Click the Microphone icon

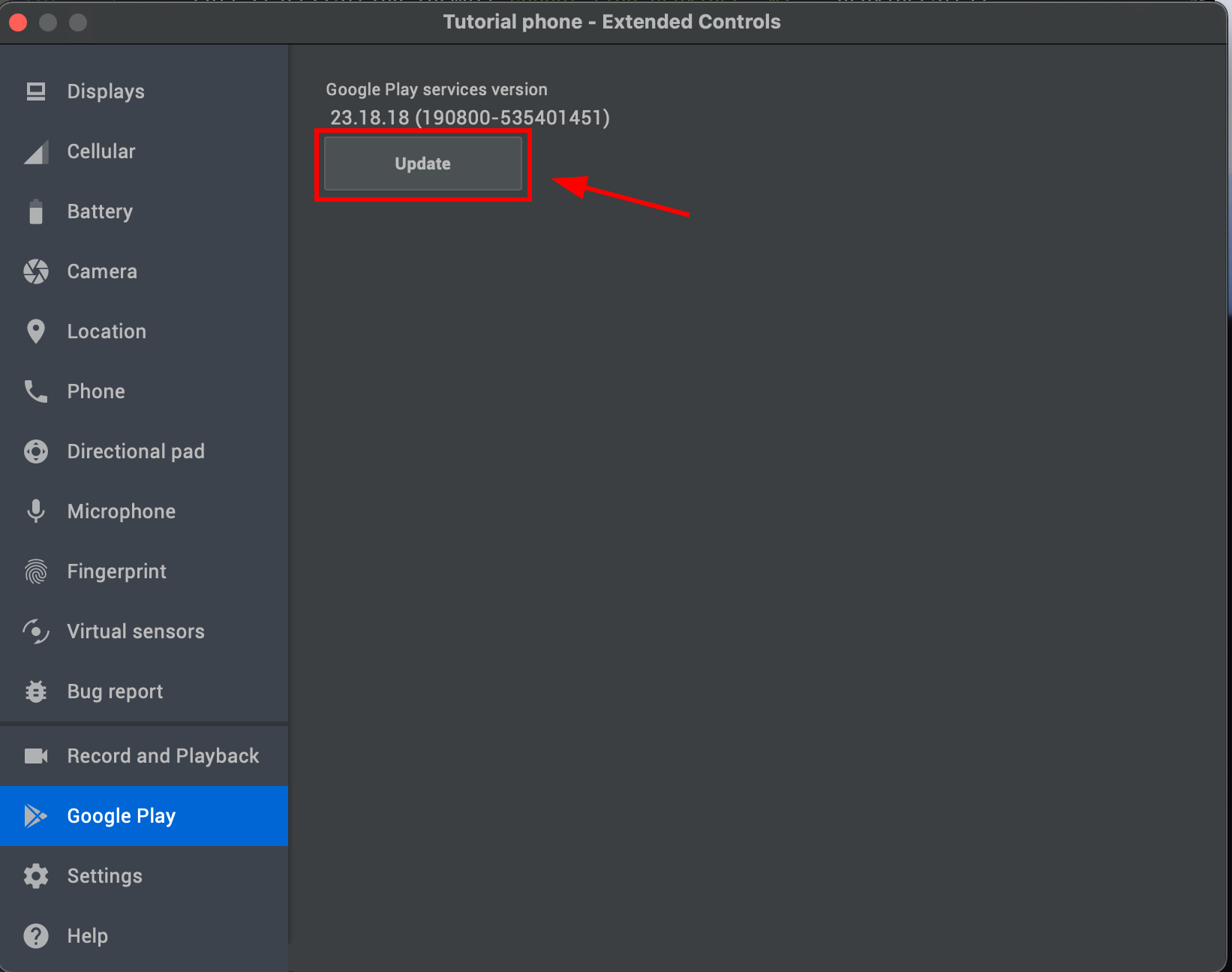(35, 511)
